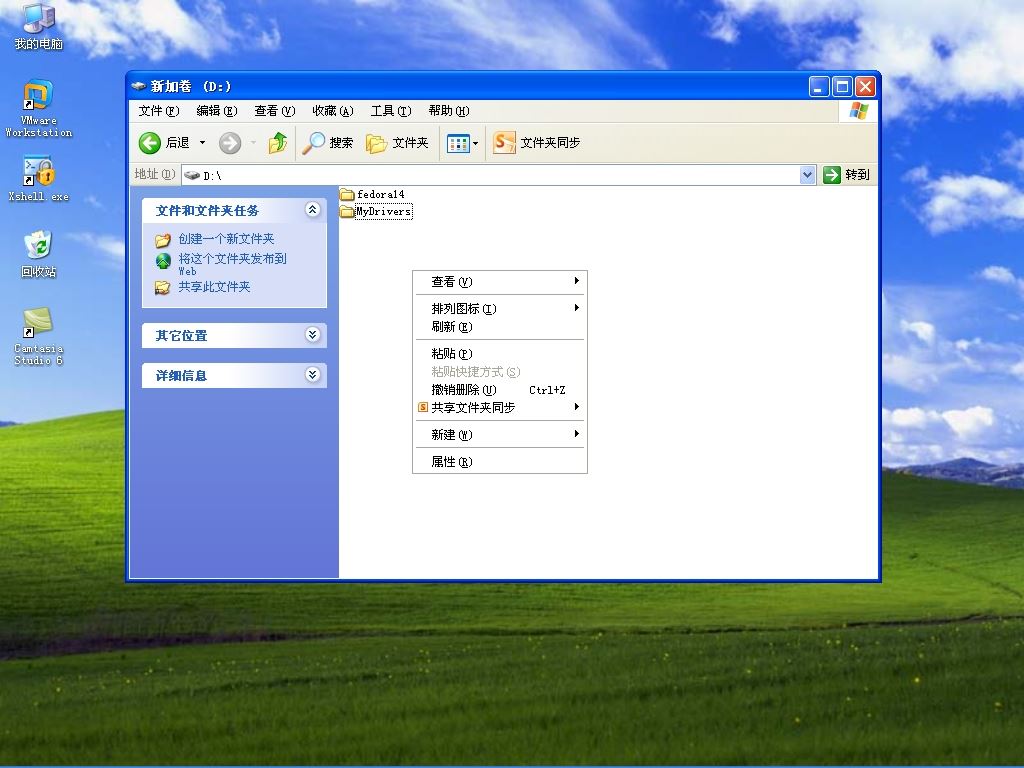Choose 刷新(E) in context menu
The height and width of the screenshot is (768, 1024).
coord(500,327)
